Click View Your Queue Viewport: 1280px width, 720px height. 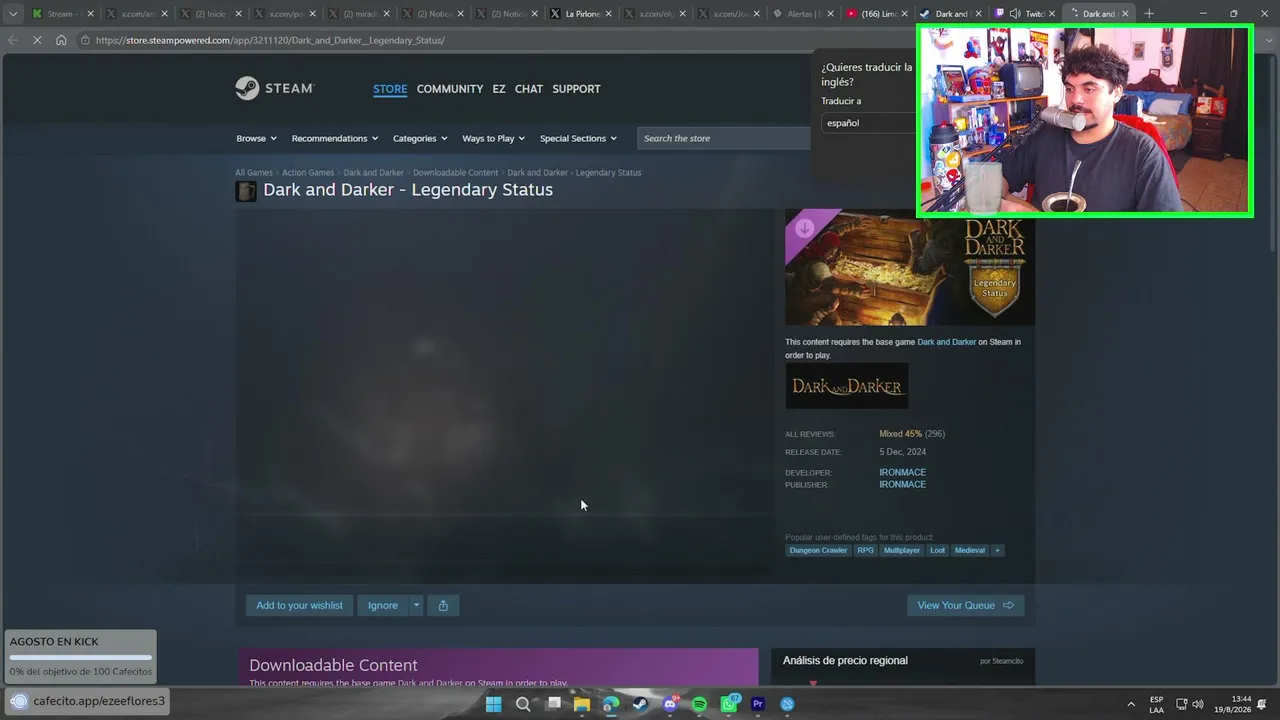pyautogui.click(x=965, y=605)
